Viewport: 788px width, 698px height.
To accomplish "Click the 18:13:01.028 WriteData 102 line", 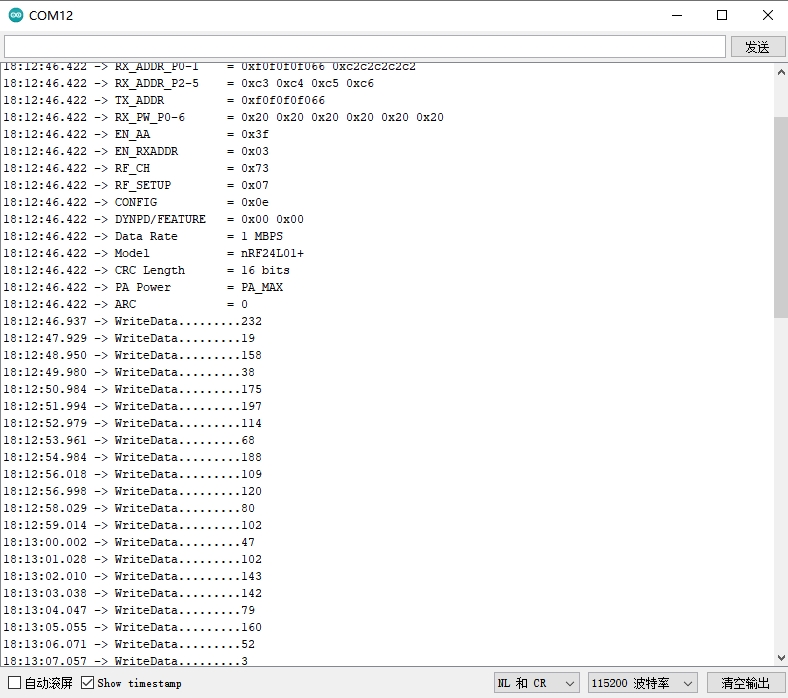I will (133, 559).
